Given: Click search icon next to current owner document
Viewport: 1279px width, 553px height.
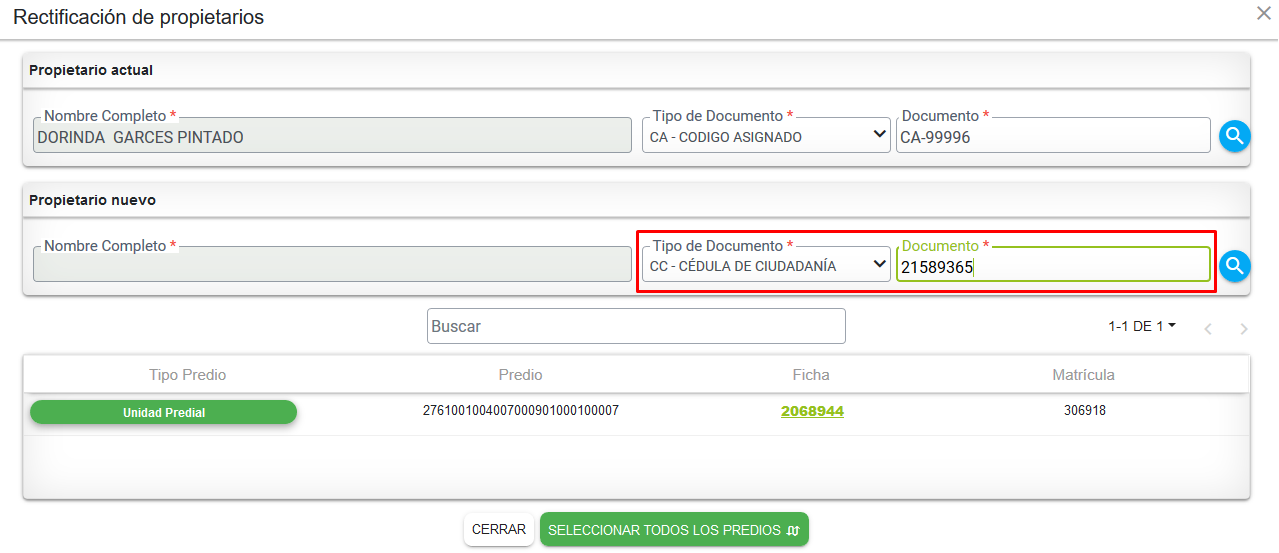Looking at the screenshot, I should 1234,136.
